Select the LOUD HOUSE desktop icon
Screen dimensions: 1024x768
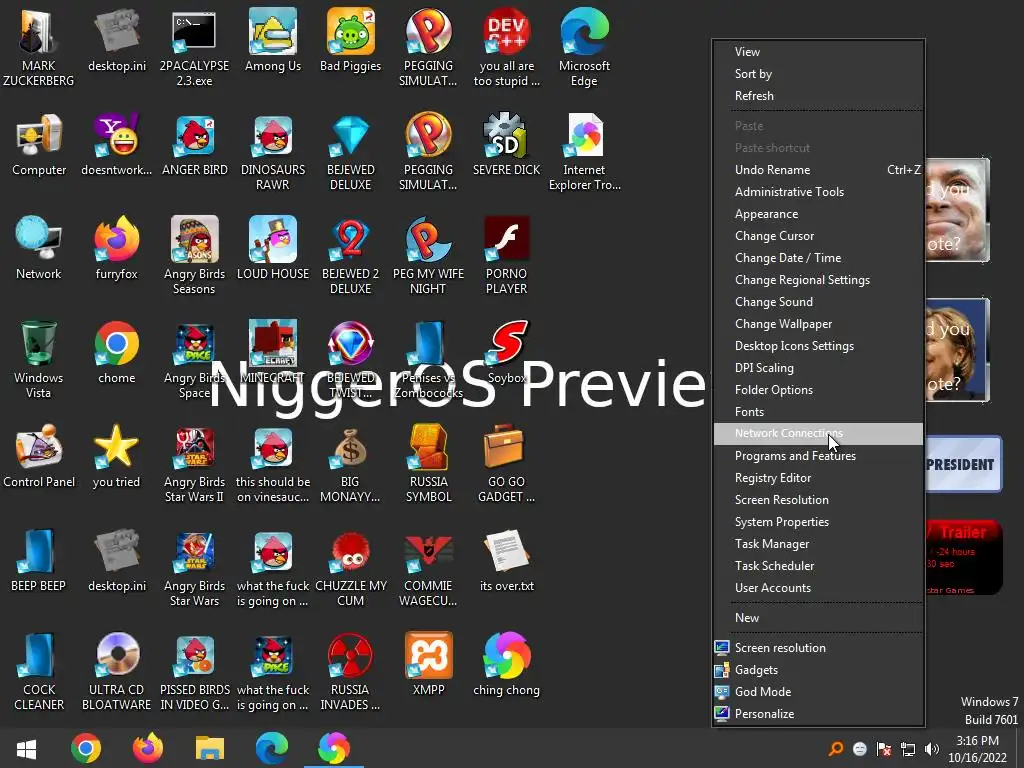[x=272, y=249]
